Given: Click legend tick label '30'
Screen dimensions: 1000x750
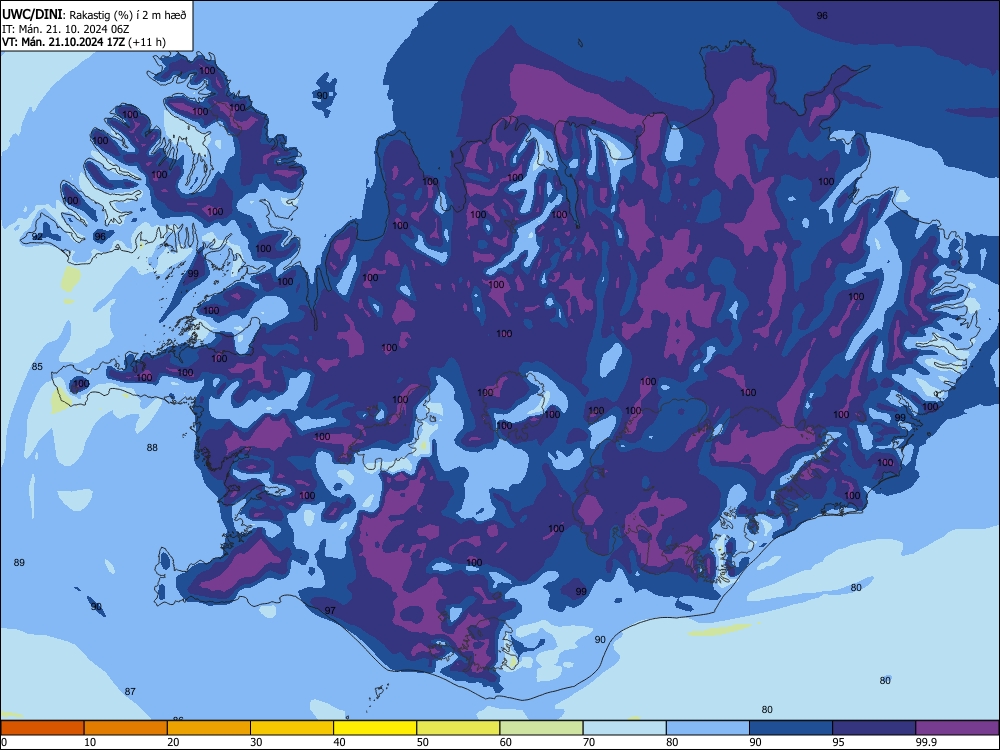Looking at the screenshot, I should click(256, 742).
